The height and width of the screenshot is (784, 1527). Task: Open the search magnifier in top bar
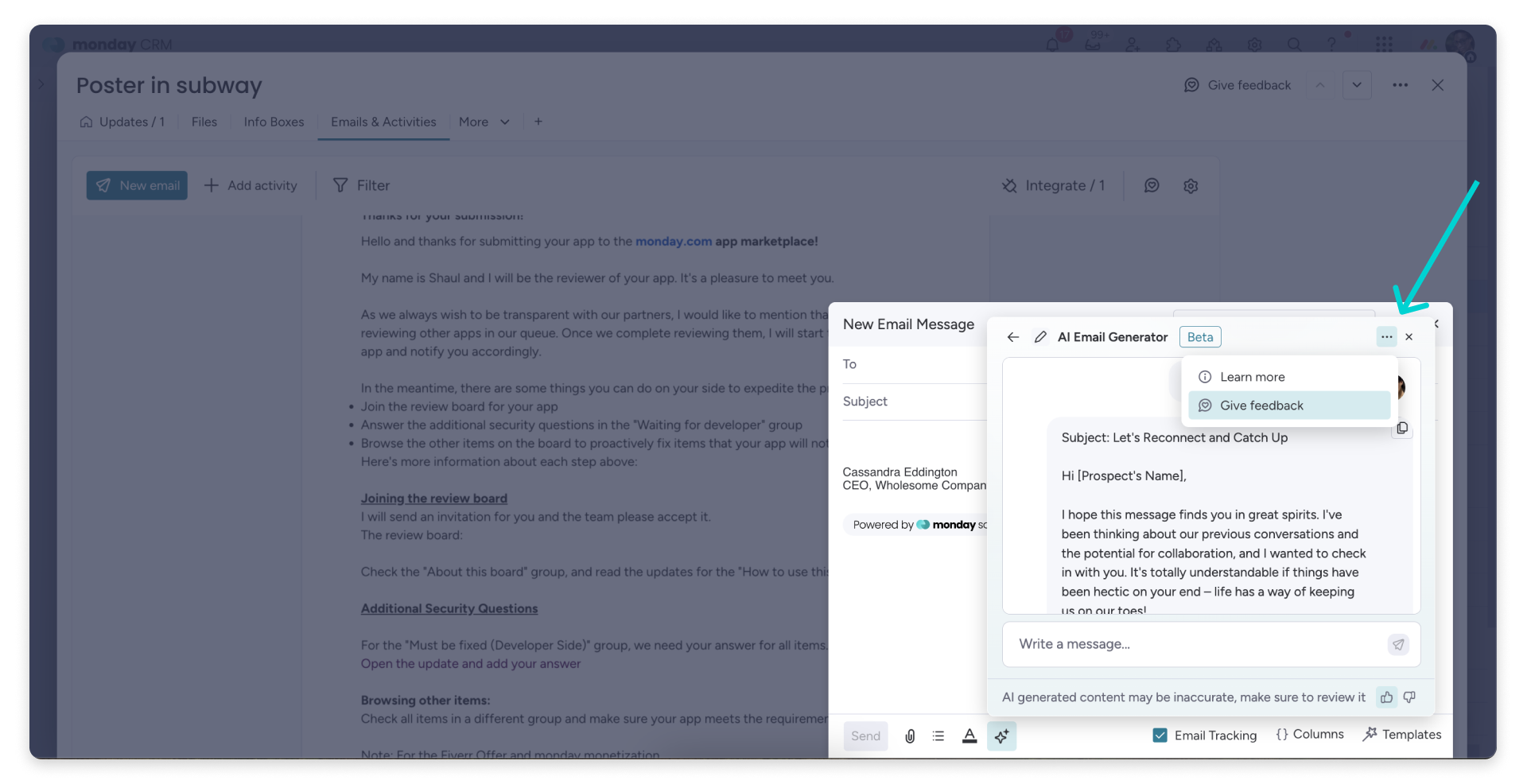click(1295, 45)
